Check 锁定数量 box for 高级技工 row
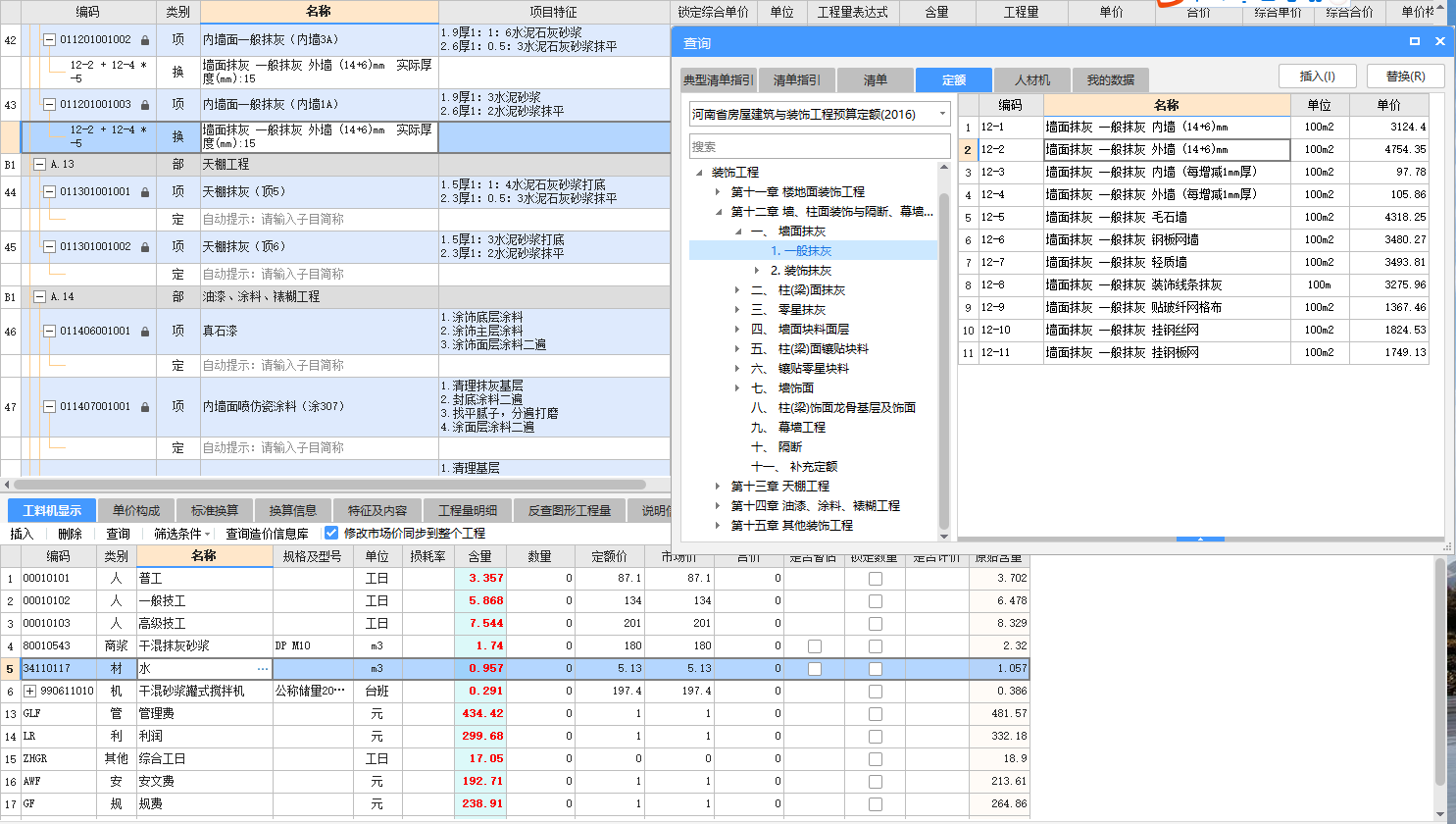This screenshot has height=824, width=1456. pos(876,624)
